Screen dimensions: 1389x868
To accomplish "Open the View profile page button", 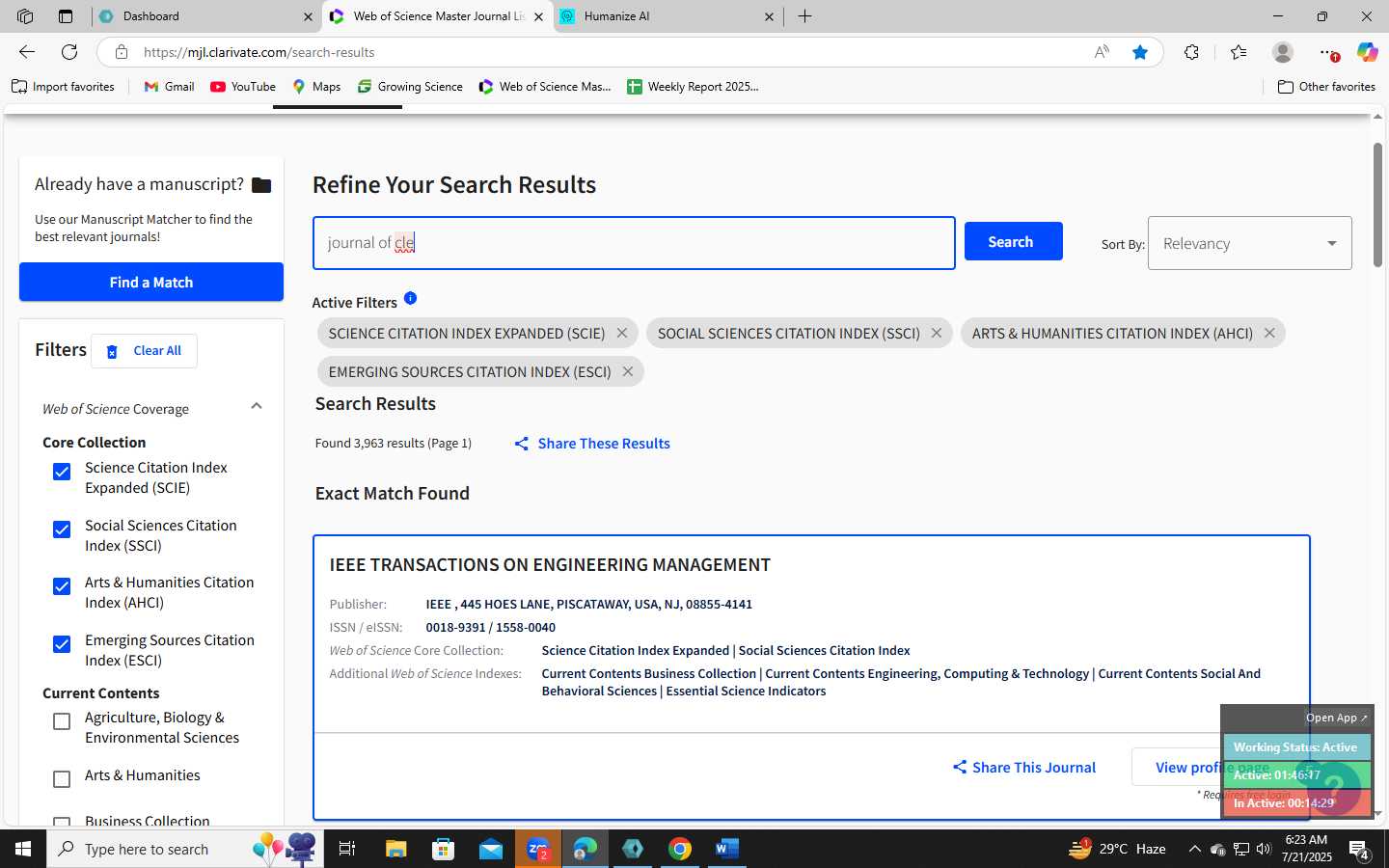I will point(1212,768).
